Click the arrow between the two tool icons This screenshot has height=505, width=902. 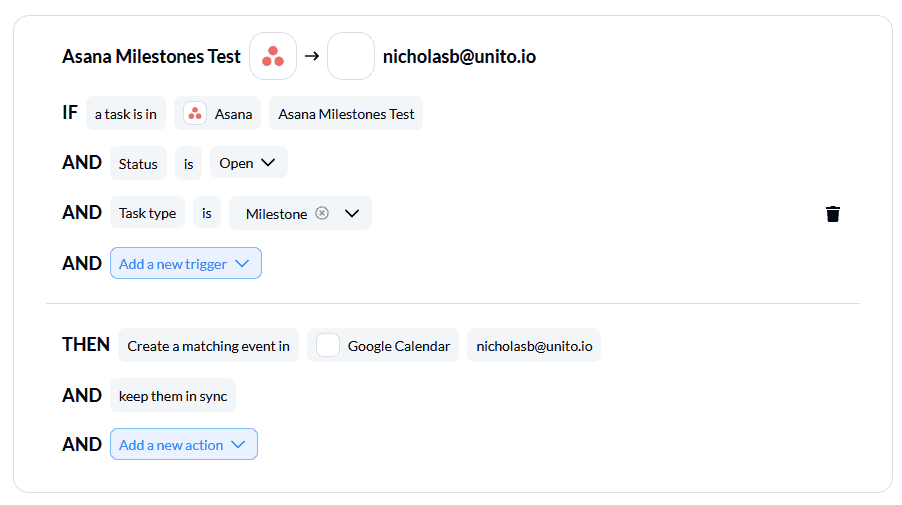coord(312,56)
